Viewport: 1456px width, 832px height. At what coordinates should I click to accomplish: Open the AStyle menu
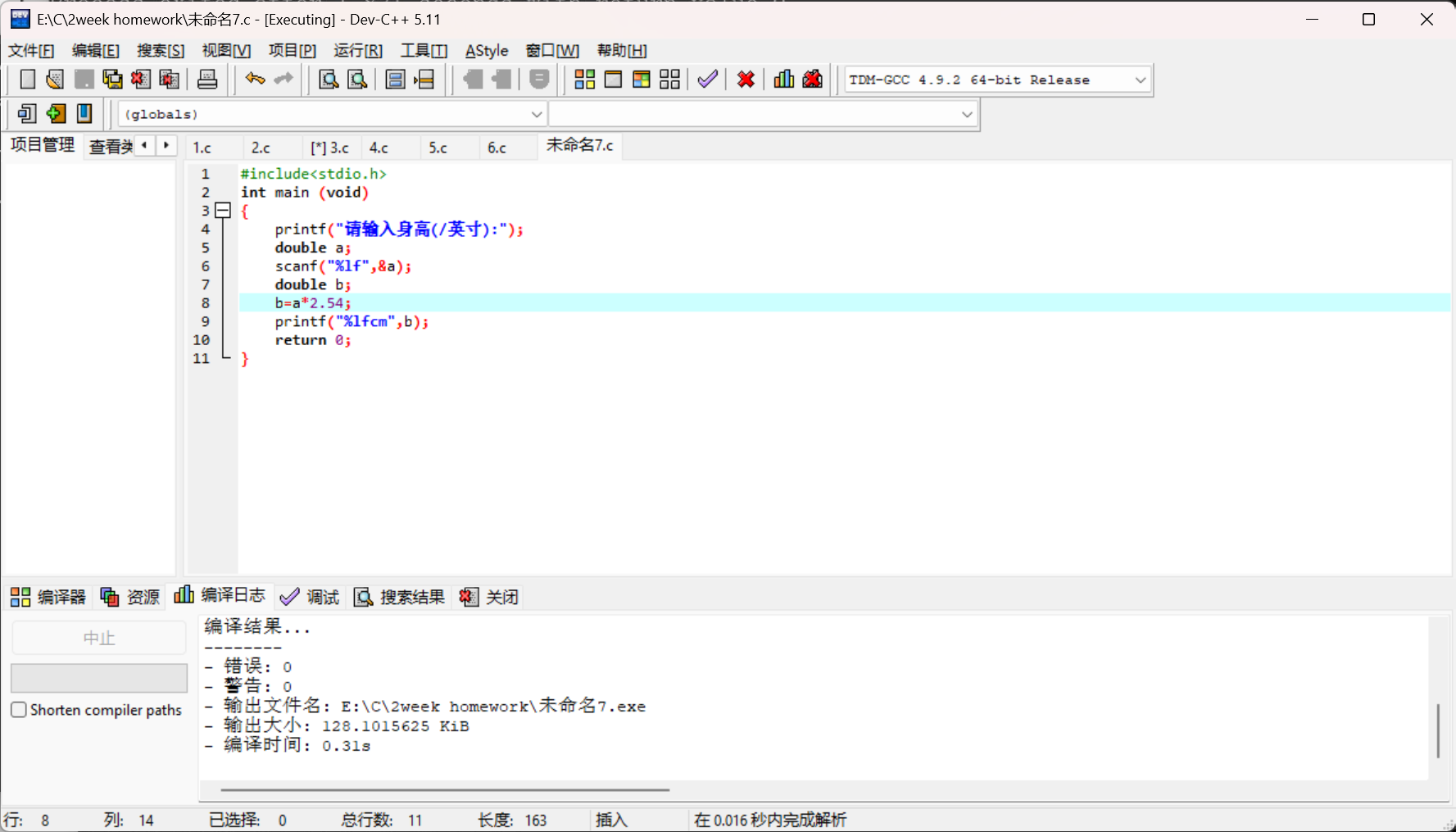pyautogui.click(x=487, y=51)
